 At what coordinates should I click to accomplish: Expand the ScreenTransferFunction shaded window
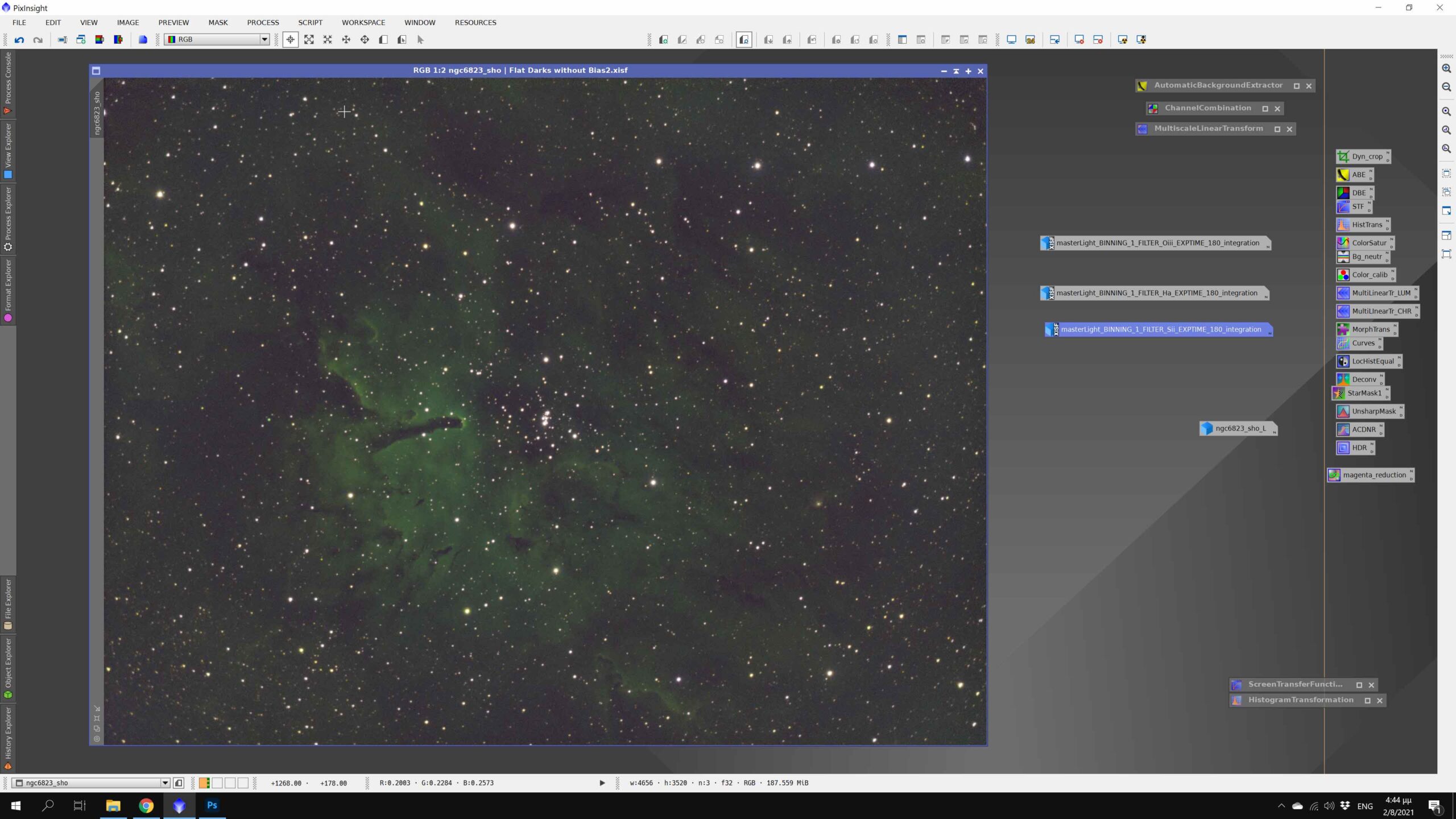coord(1359,685)
